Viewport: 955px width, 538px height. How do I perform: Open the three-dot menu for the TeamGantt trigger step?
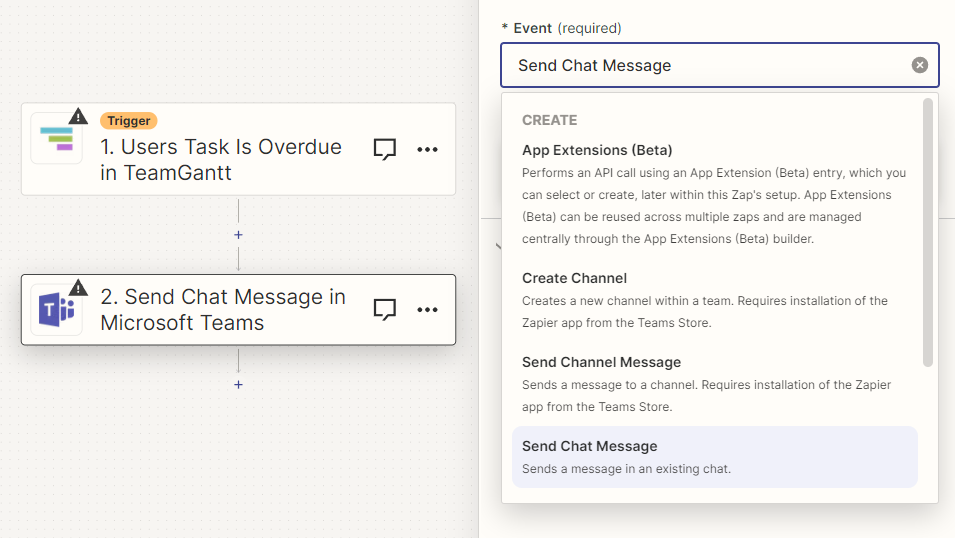(x=427, y=149)
